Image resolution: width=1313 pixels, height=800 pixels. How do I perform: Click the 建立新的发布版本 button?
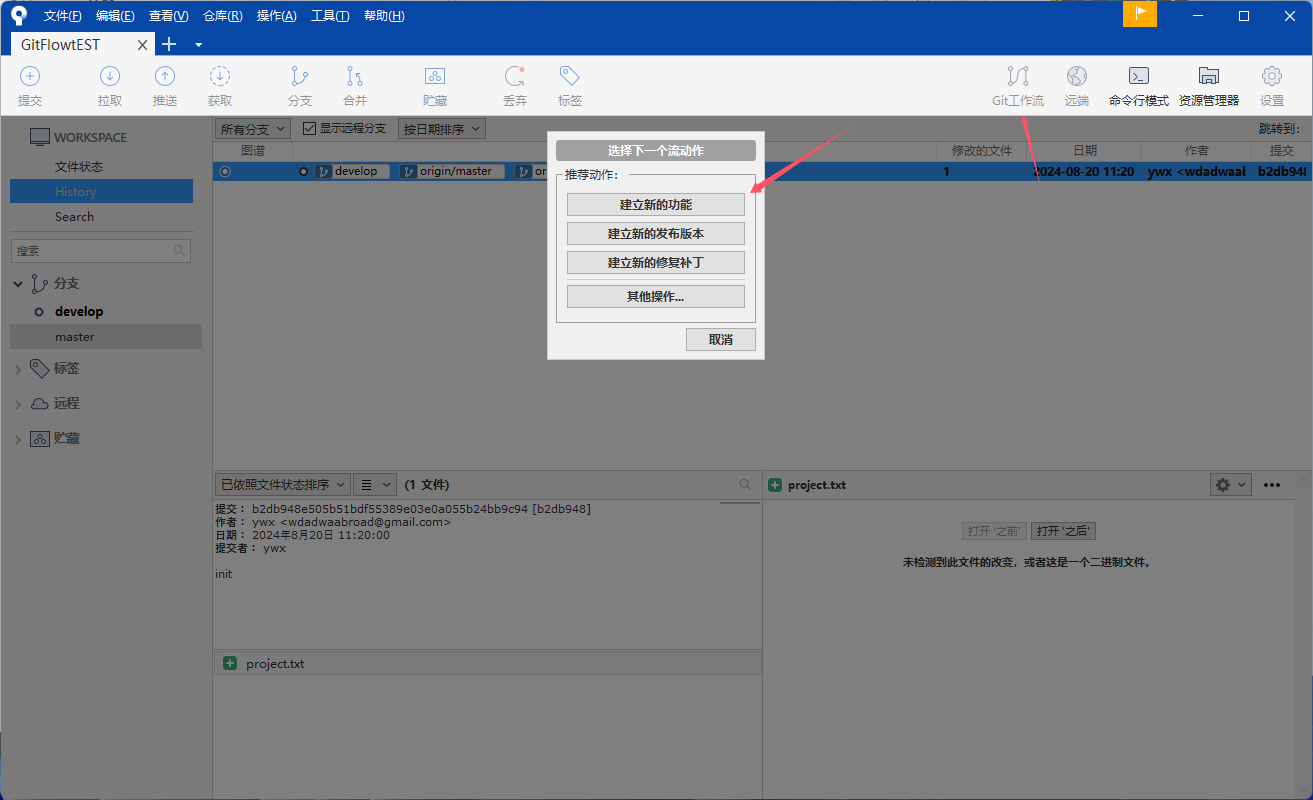pos(656,233)
